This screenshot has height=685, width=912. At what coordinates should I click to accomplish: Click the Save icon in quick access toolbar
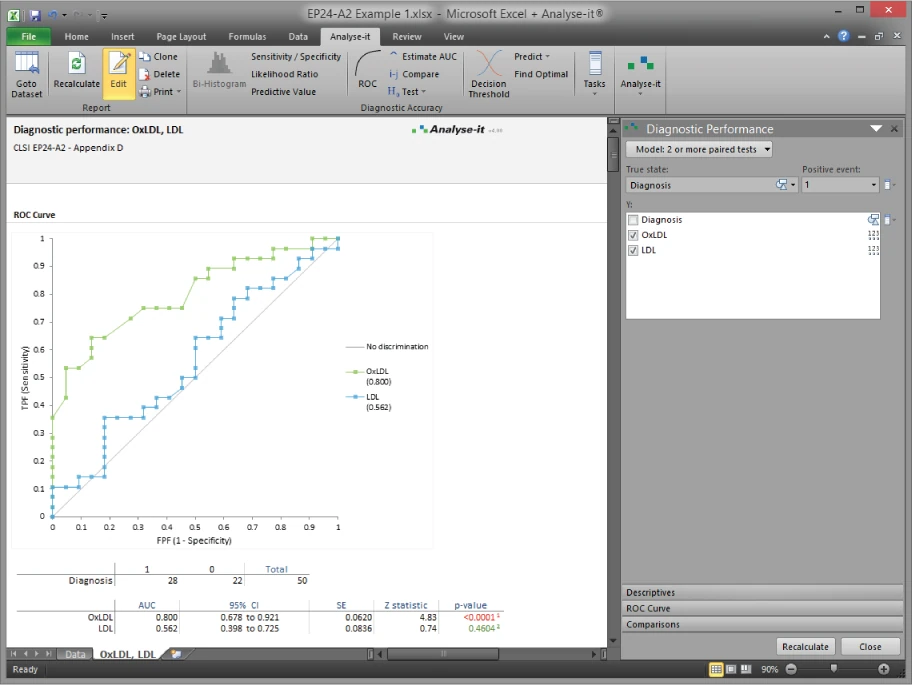click(x=35, y=15)
